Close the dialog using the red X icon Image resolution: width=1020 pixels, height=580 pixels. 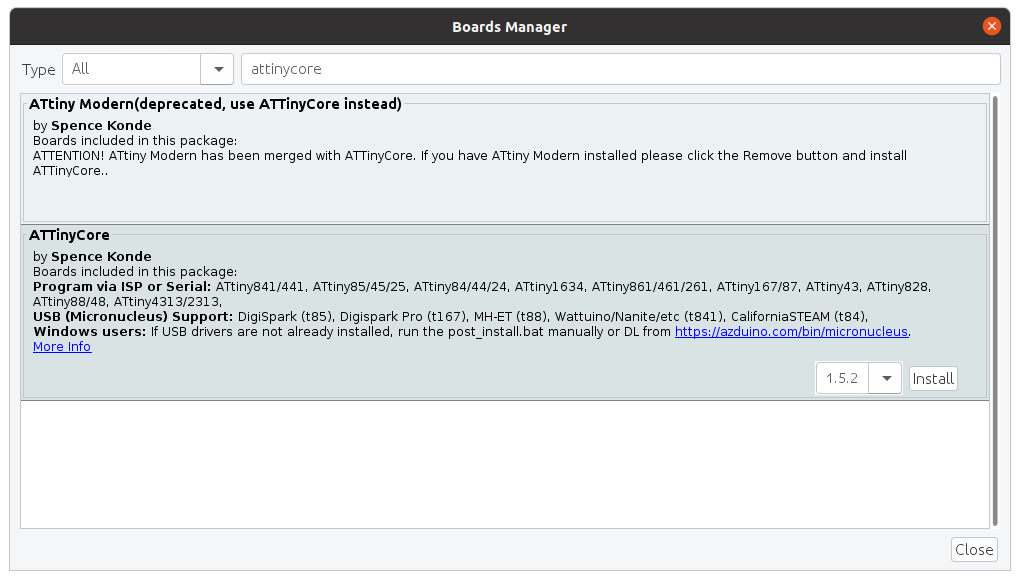(991, 26)
